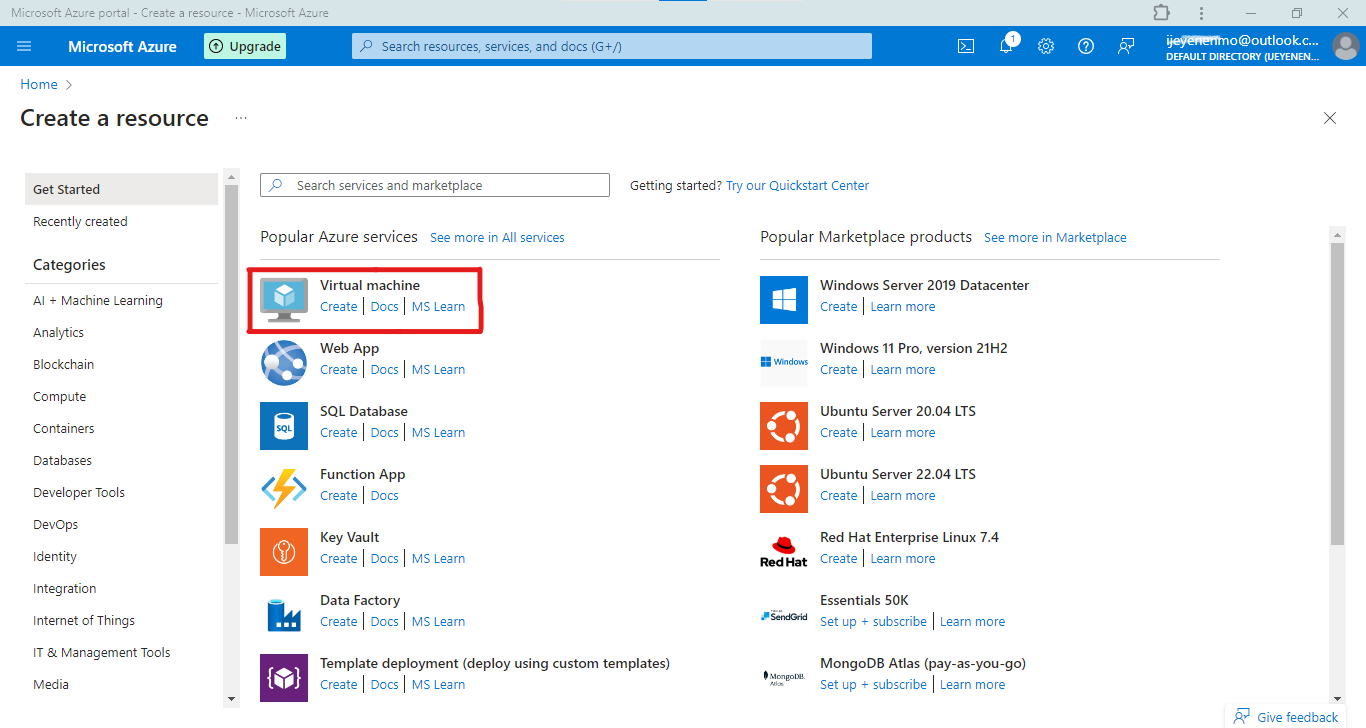The width and height of the screenshot is (1366, 728).
Task: Click the top bar feedback icon
Action: pyautogui.click(x=1126, y=46)
